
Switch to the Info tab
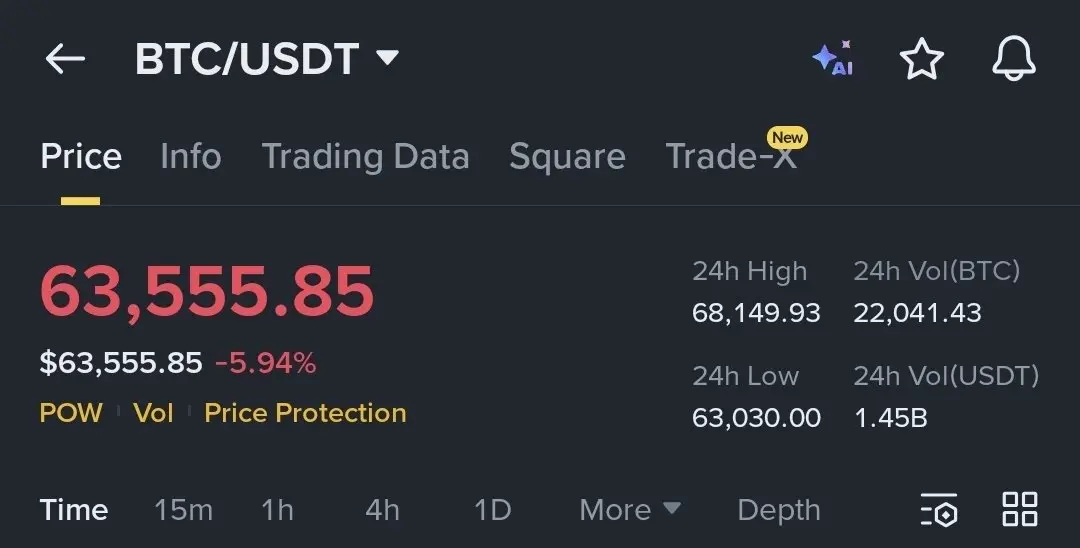tap(190, 157)
